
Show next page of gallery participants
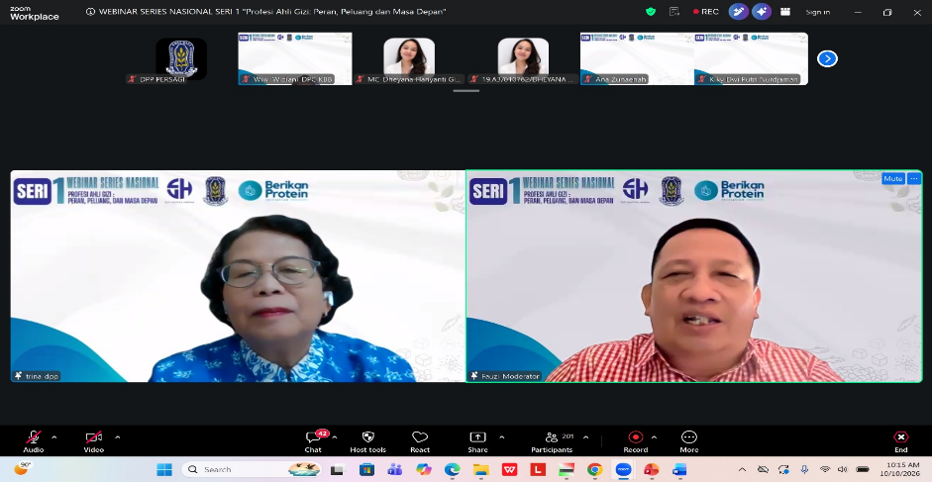(x=827, y=58)
